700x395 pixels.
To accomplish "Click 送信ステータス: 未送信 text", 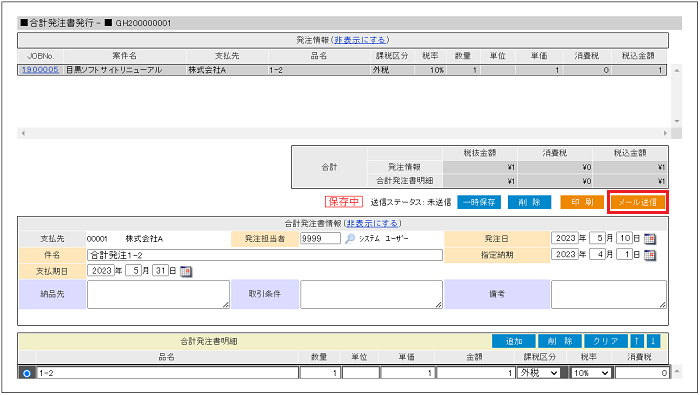I will point(411,202).
